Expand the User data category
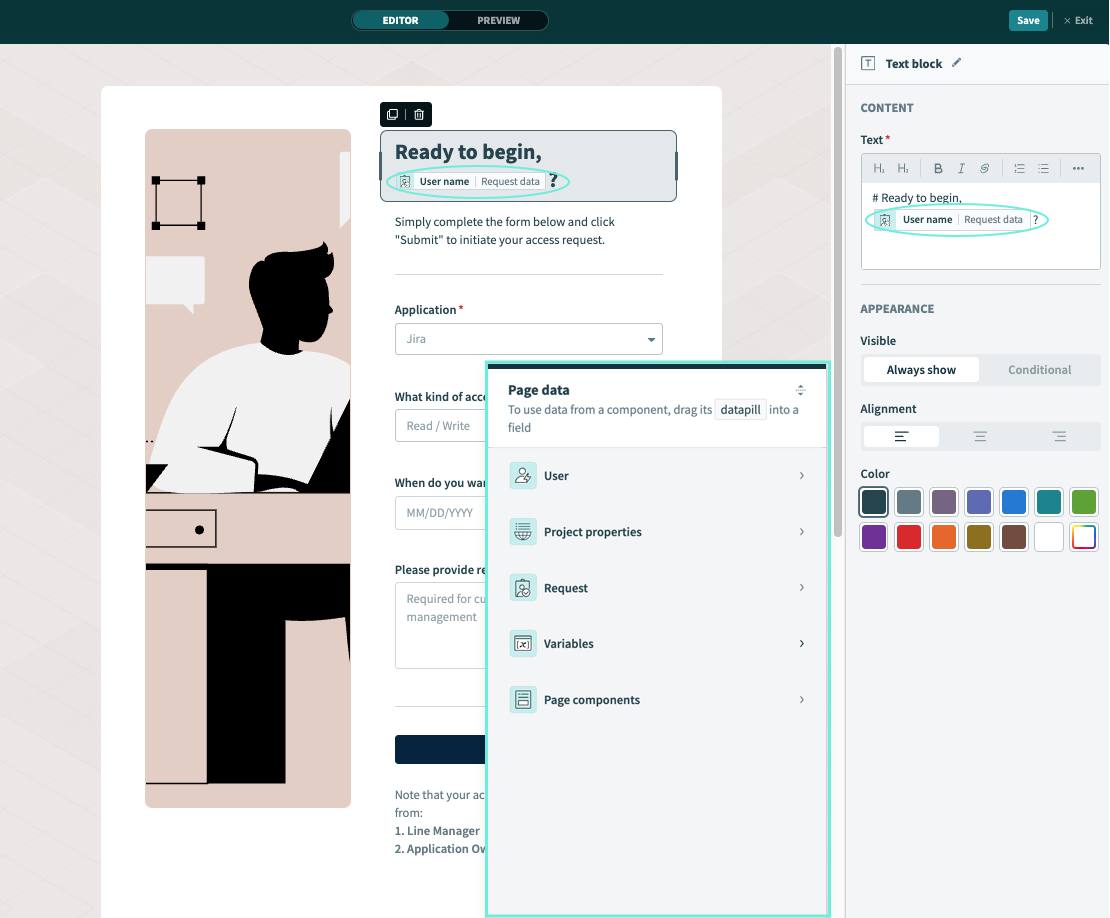The width and height of the screenshot is (1110, 918). (657, 476)
